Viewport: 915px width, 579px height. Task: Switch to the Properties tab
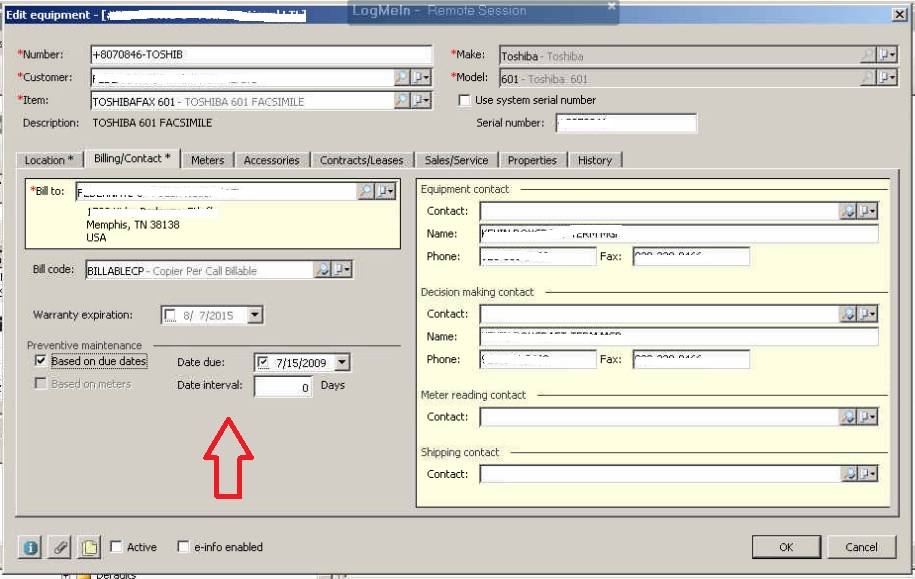pos(532,160)
